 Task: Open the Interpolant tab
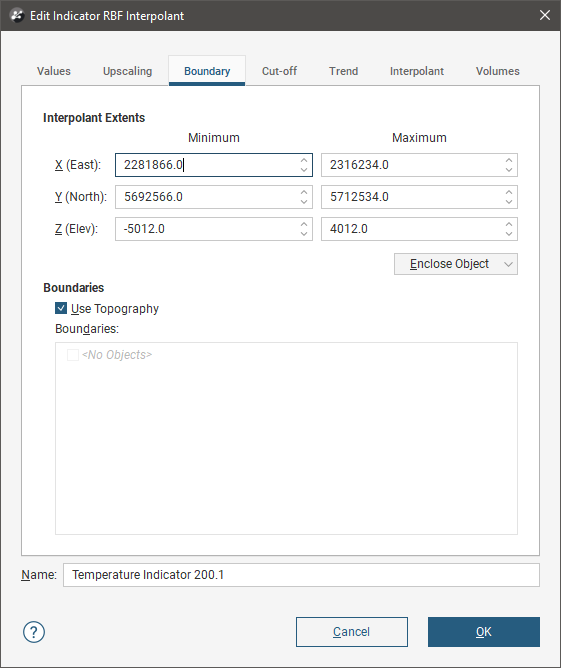click(417, 71)
